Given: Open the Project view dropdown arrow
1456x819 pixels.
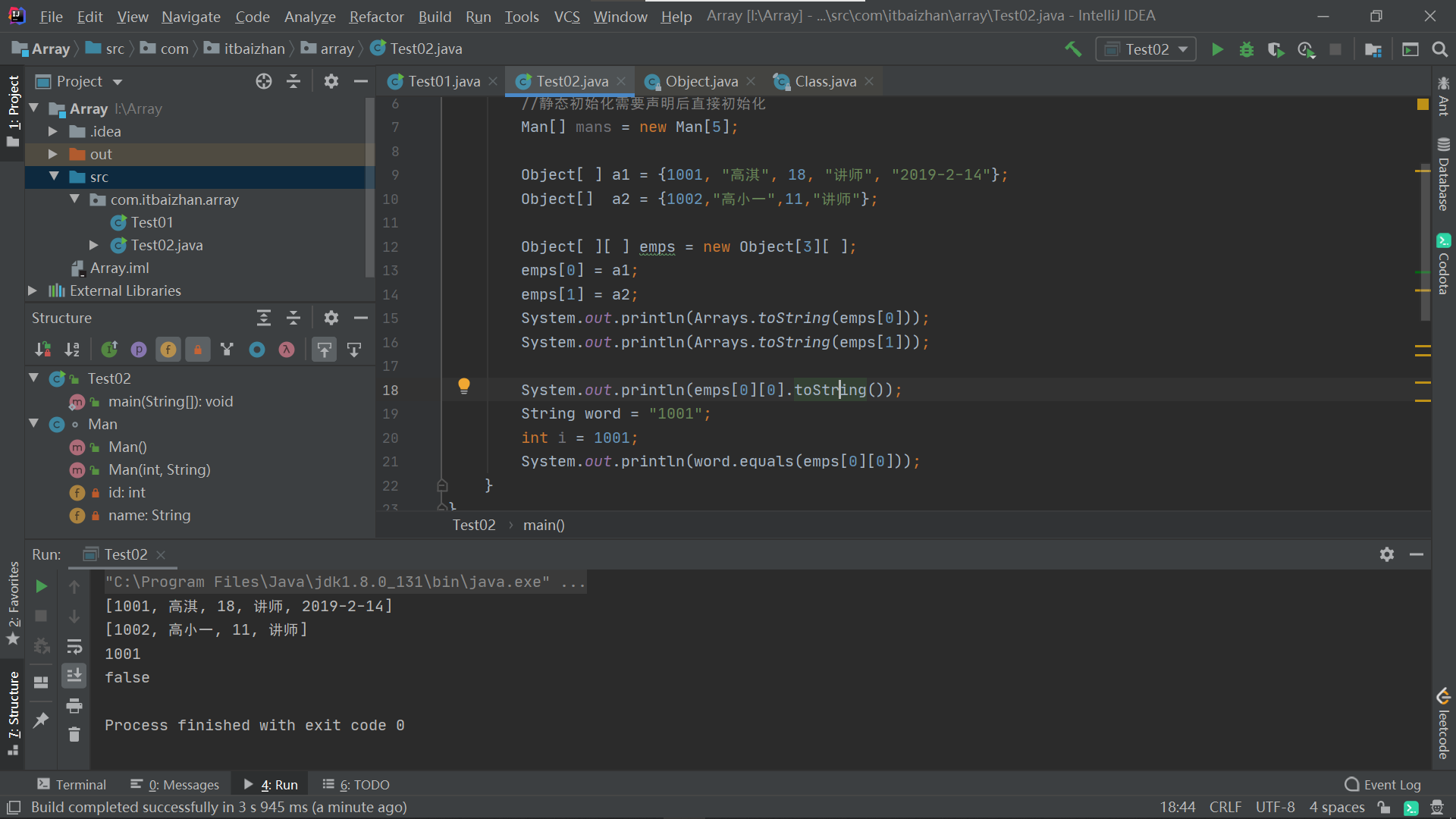Looking at the screenshot, I should tap(118, 82).
